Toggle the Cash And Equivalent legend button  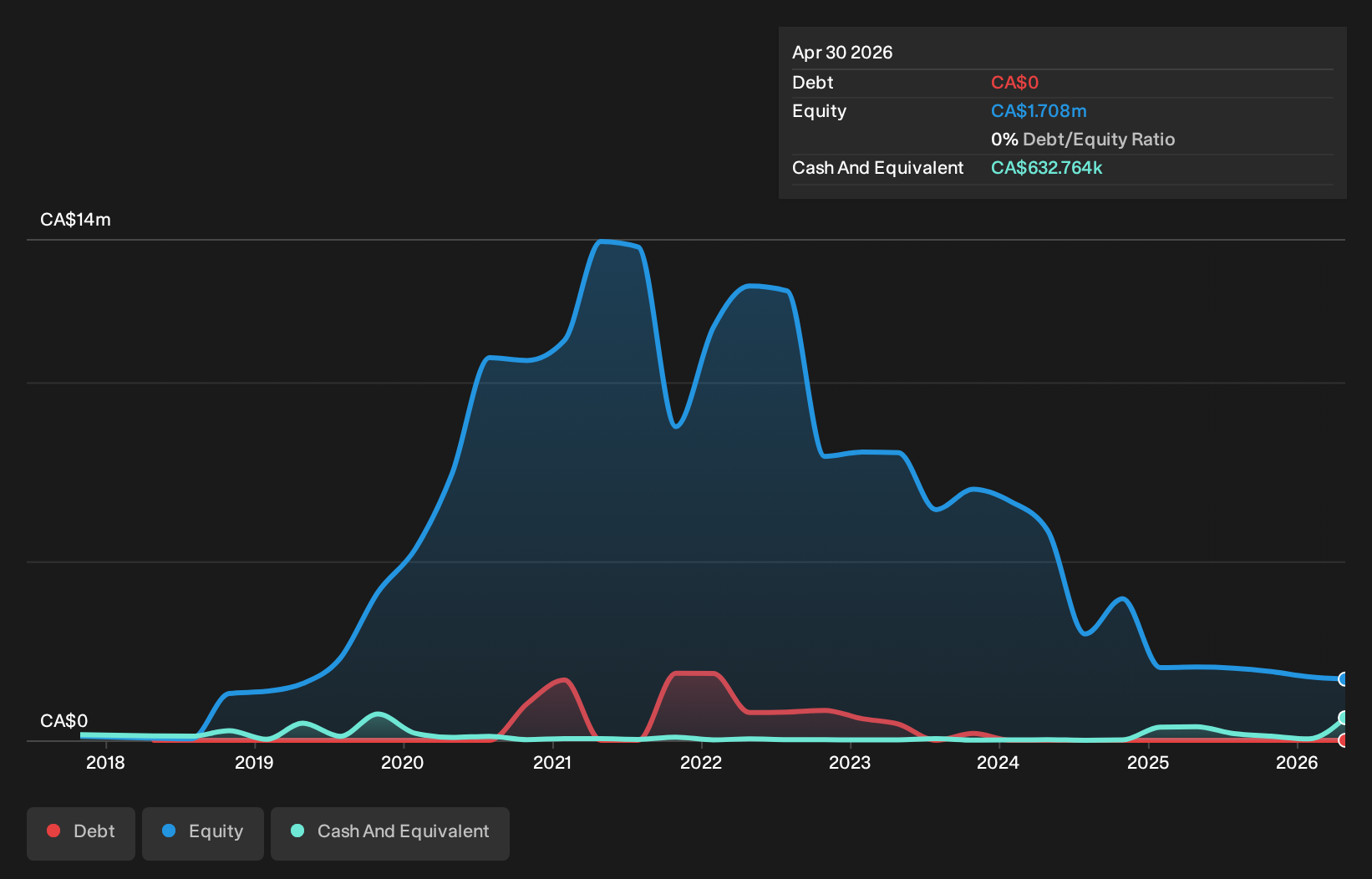[390, 833]
